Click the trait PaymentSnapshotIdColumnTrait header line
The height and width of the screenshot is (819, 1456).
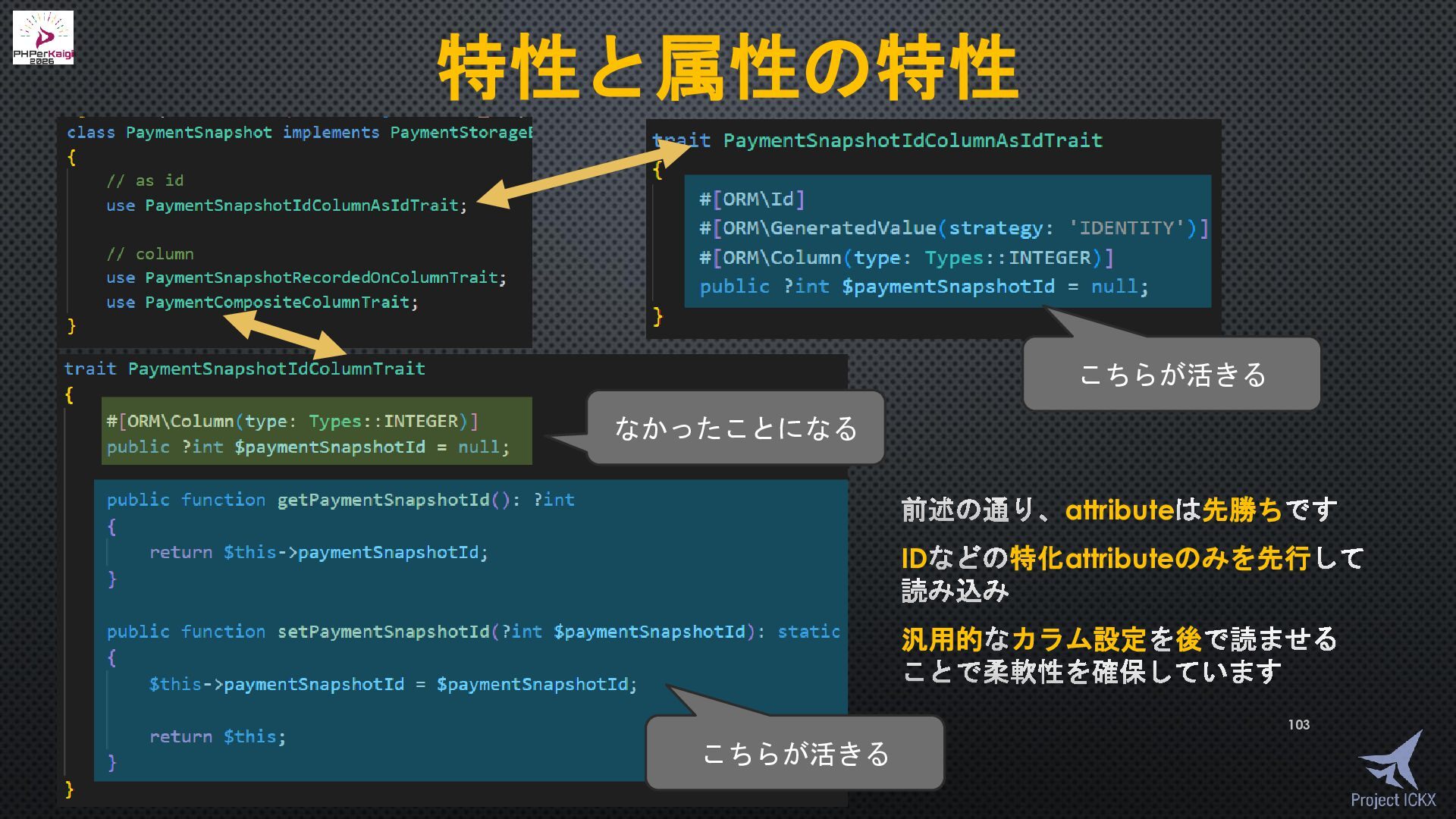pyautogui.click(x=244, y=369)
